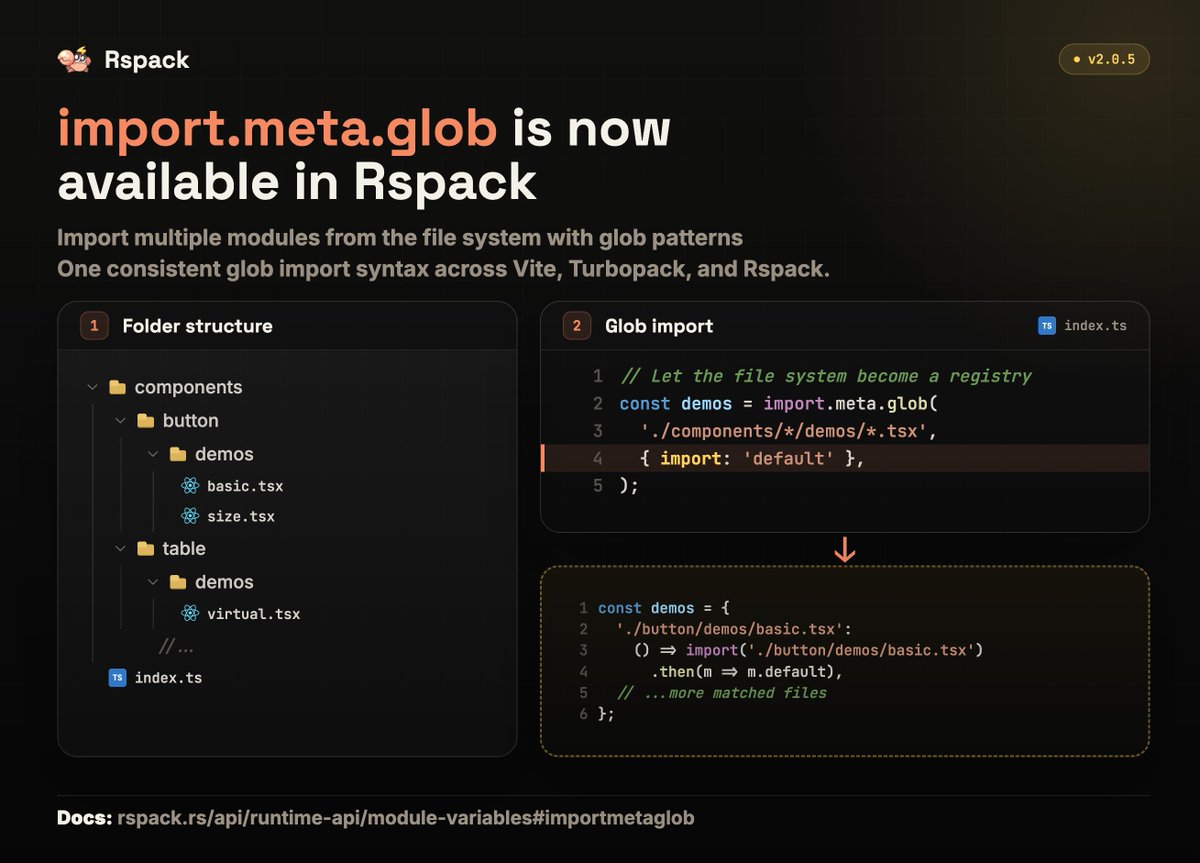
Task: Click the table folder icon
Action: pos(145,548)
